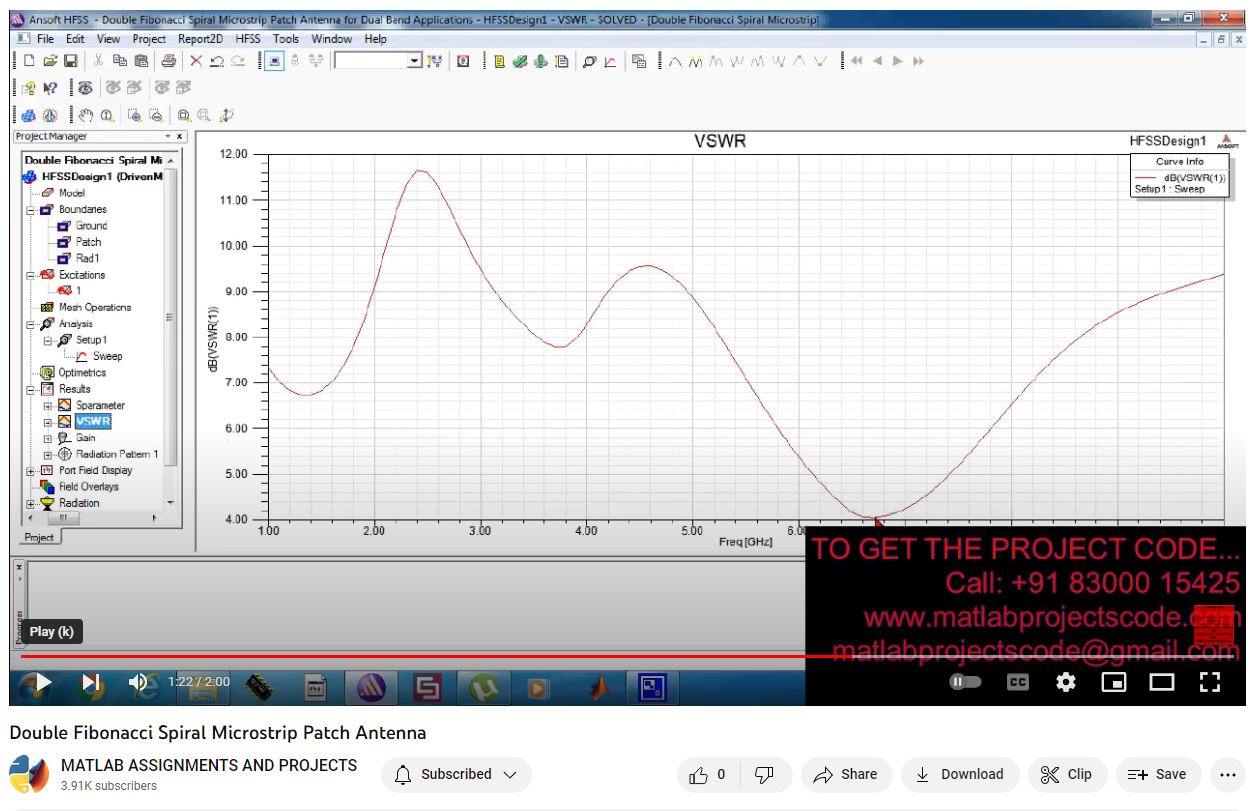Collapse the Boundaries tree node
The width and height of the screenshot is (1255, 811).
31,210
